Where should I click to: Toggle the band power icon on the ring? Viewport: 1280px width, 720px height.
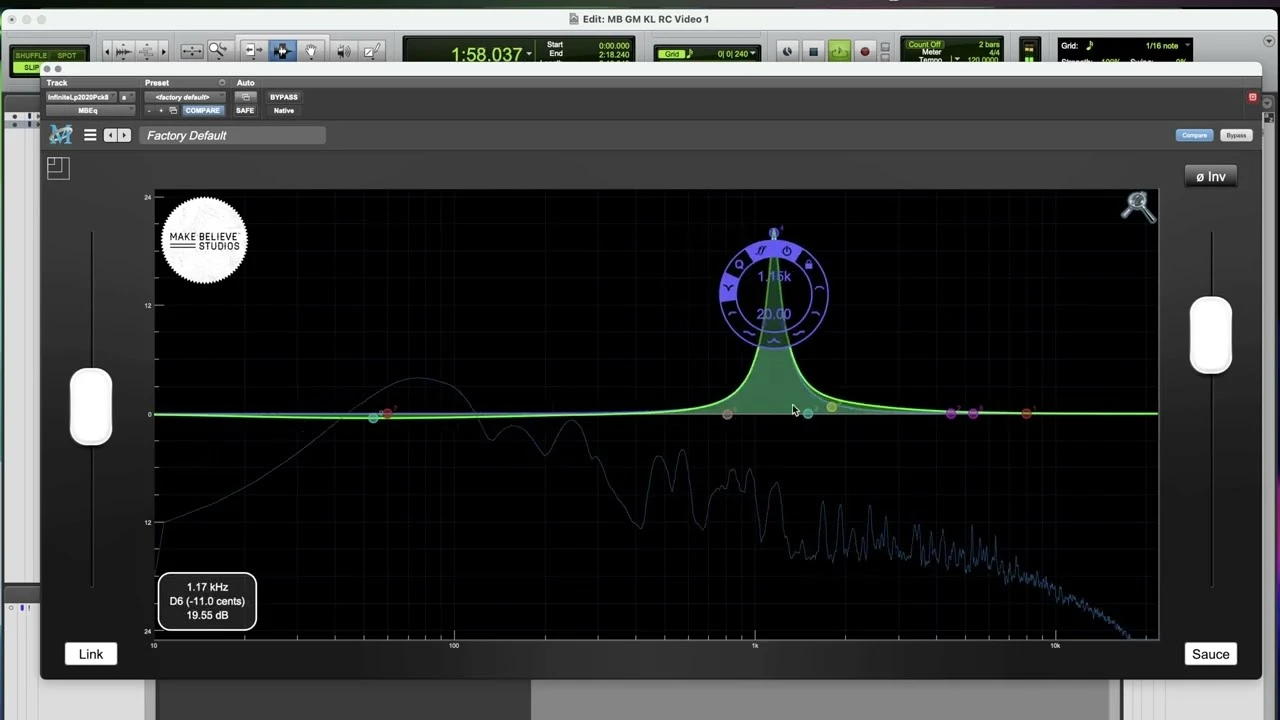pyautogui.click(x=787, y=251)
